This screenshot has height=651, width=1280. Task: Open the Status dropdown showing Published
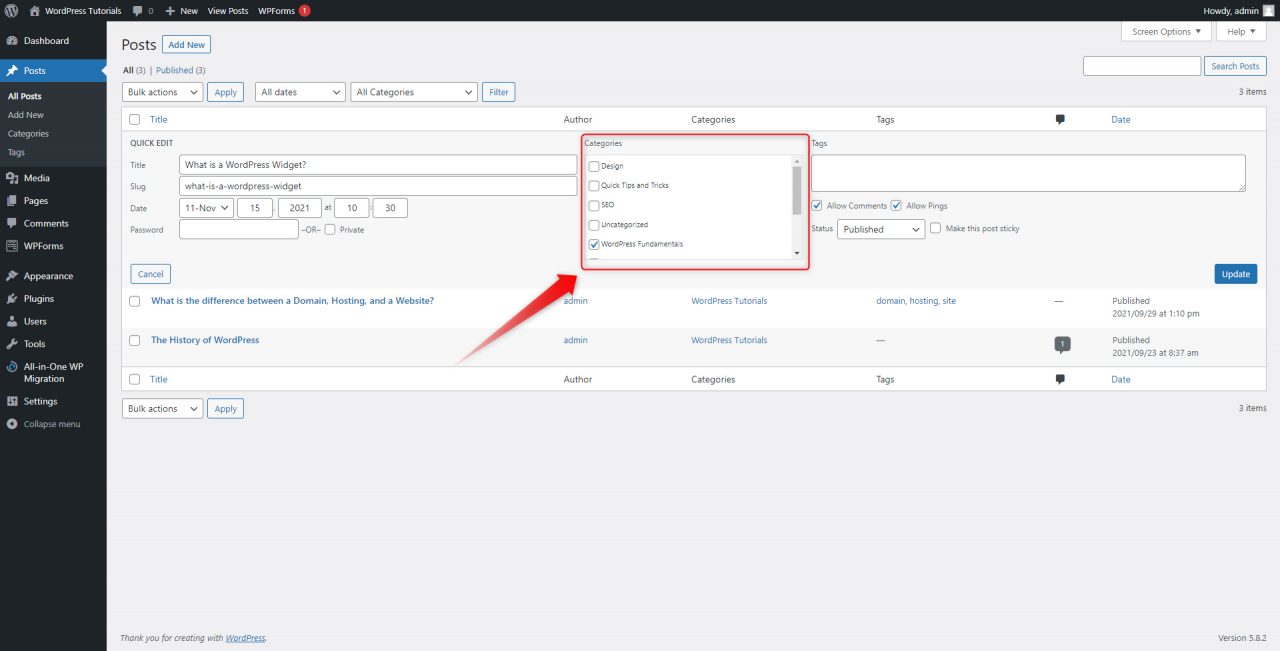[881, 229]
